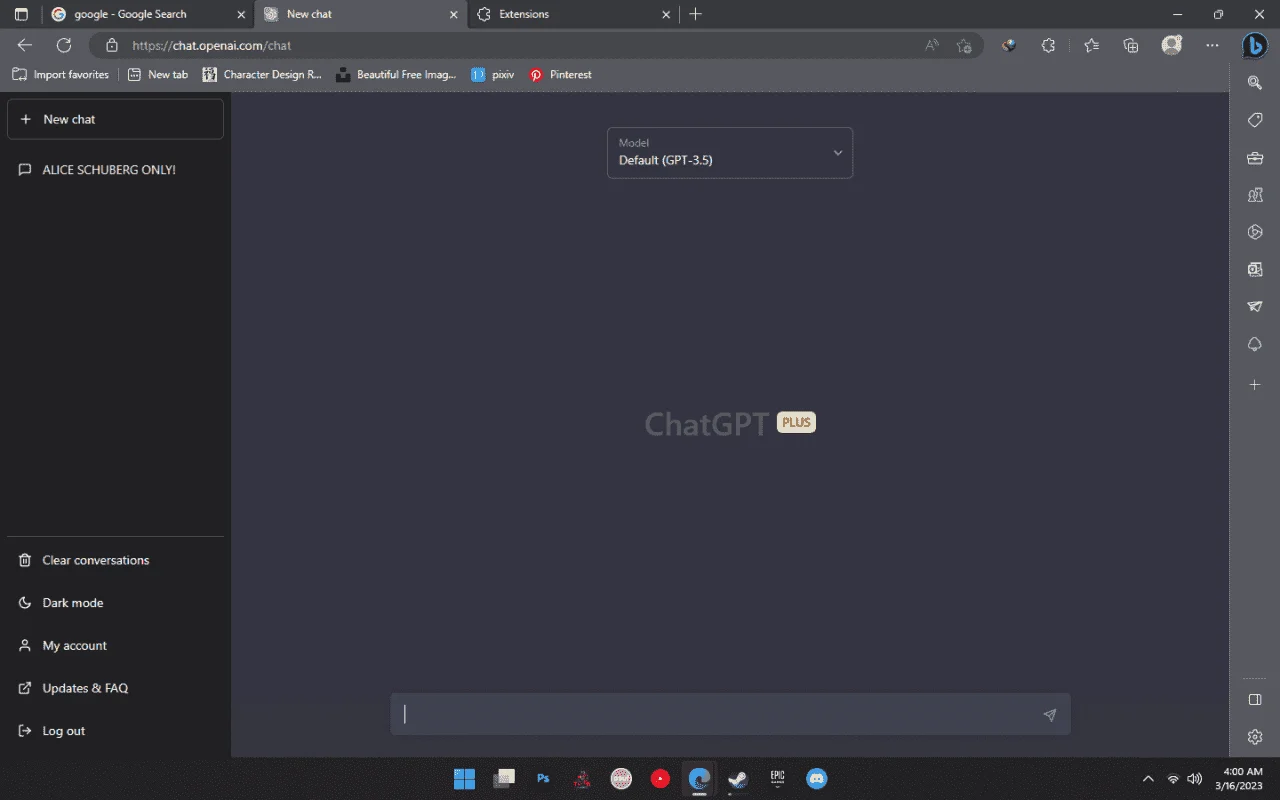Open Edge sidebar Microsoft 365 icon

[x=1255, y=232]
